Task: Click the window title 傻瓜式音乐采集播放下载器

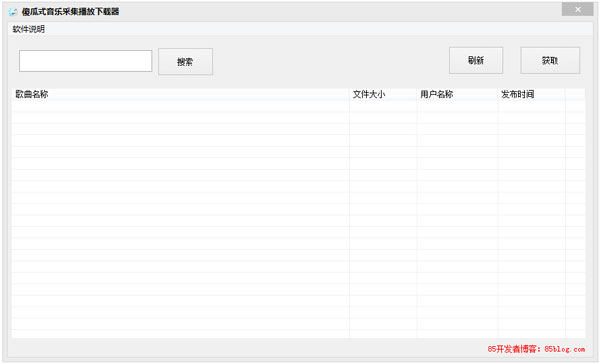Action: (70, 11)
